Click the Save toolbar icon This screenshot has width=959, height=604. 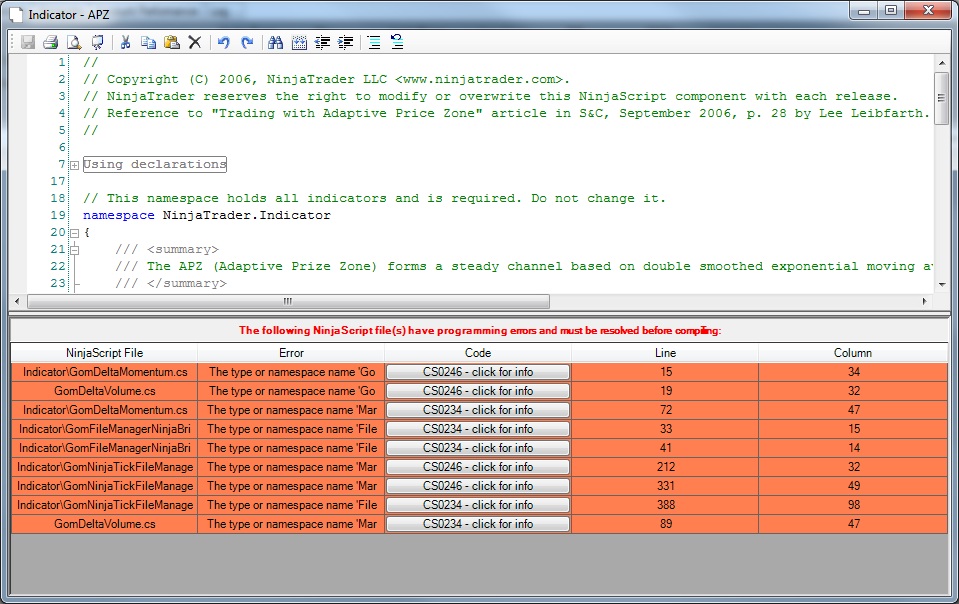click(28, 42)
